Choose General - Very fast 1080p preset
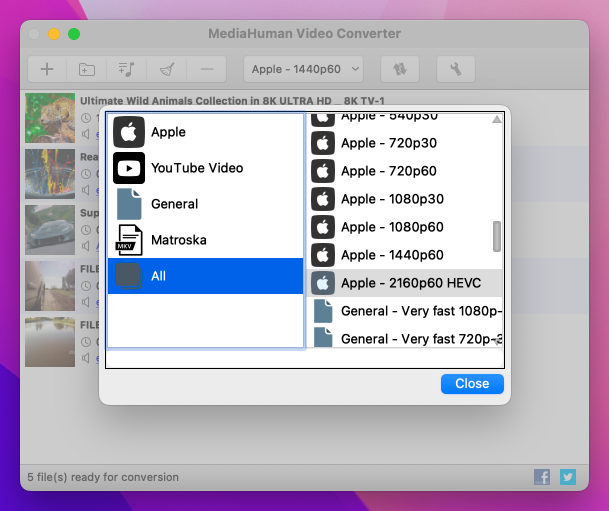Screen dimensions: 609x511 [420, 311]
